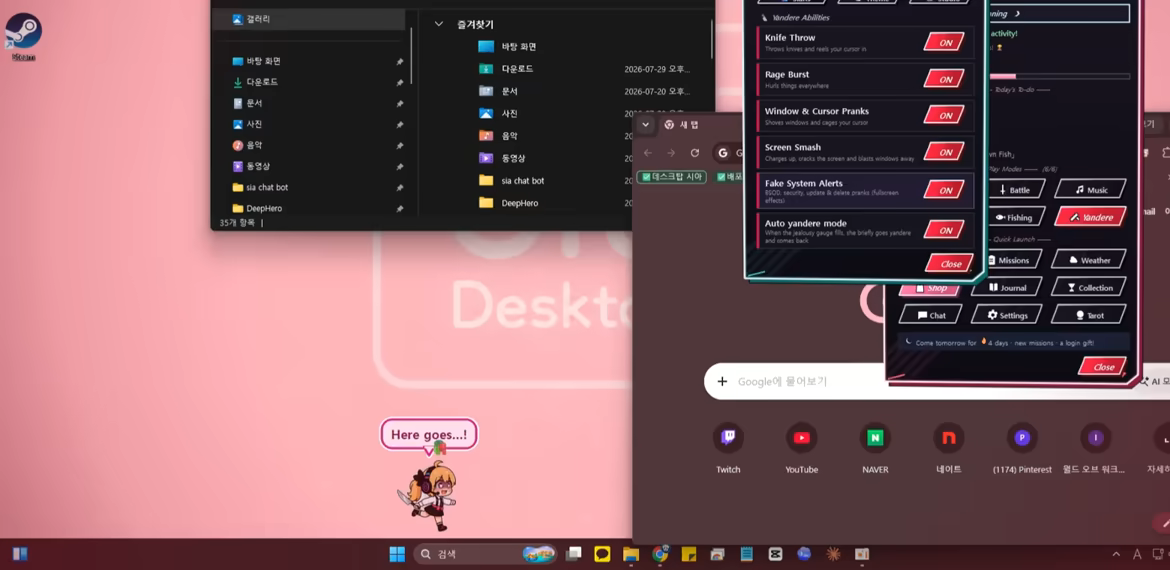Open the Collection quick launch
Viewport: 1170px width, 570px height.
coord(1089,287)
